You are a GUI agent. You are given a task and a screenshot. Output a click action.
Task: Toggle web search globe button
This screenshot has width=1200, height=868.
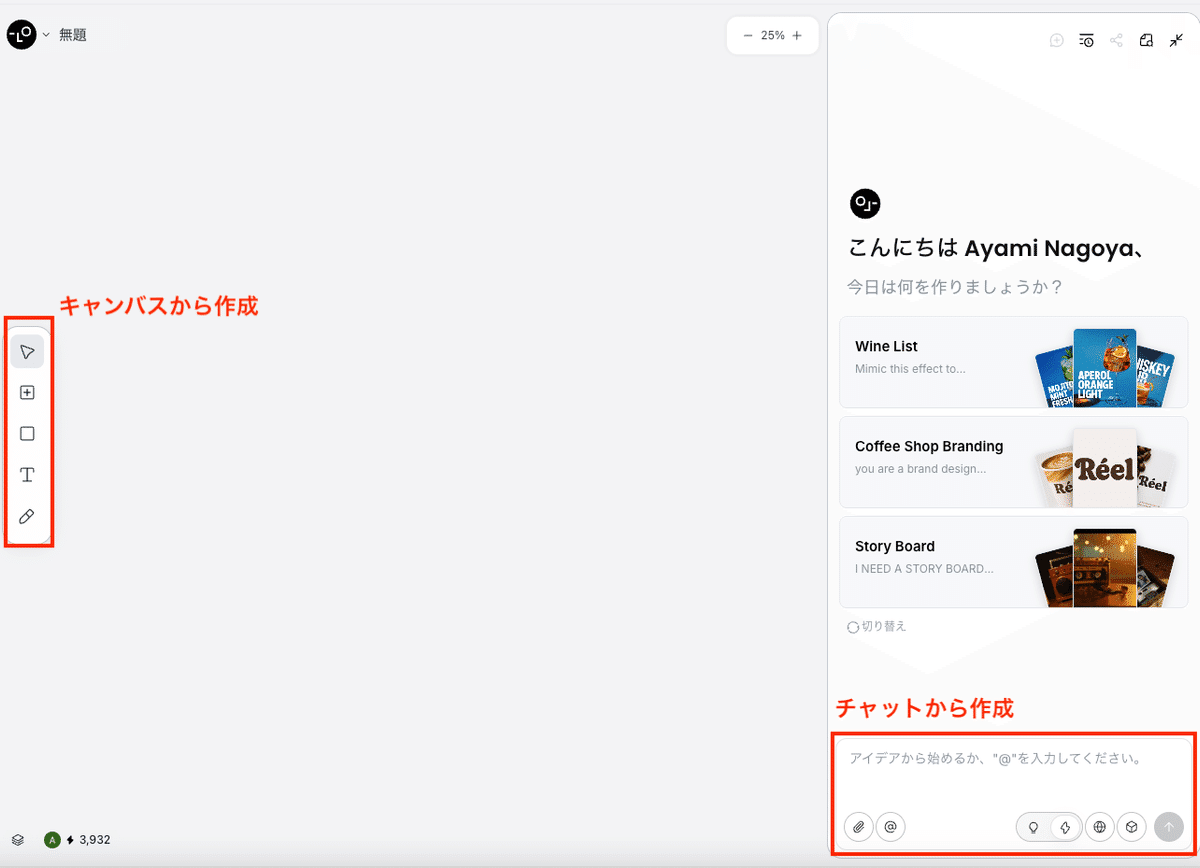pyautogui.click(x=1100, y=827)
